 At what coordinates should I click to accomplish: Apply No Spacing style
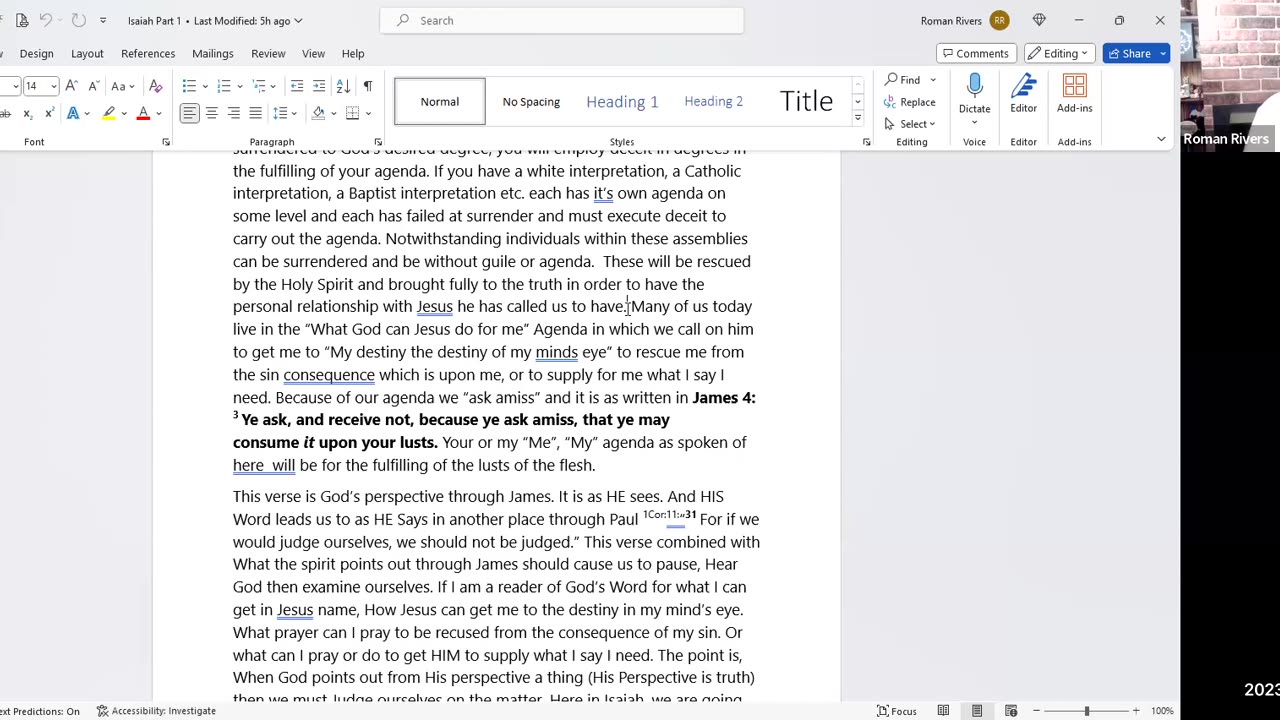531,101
